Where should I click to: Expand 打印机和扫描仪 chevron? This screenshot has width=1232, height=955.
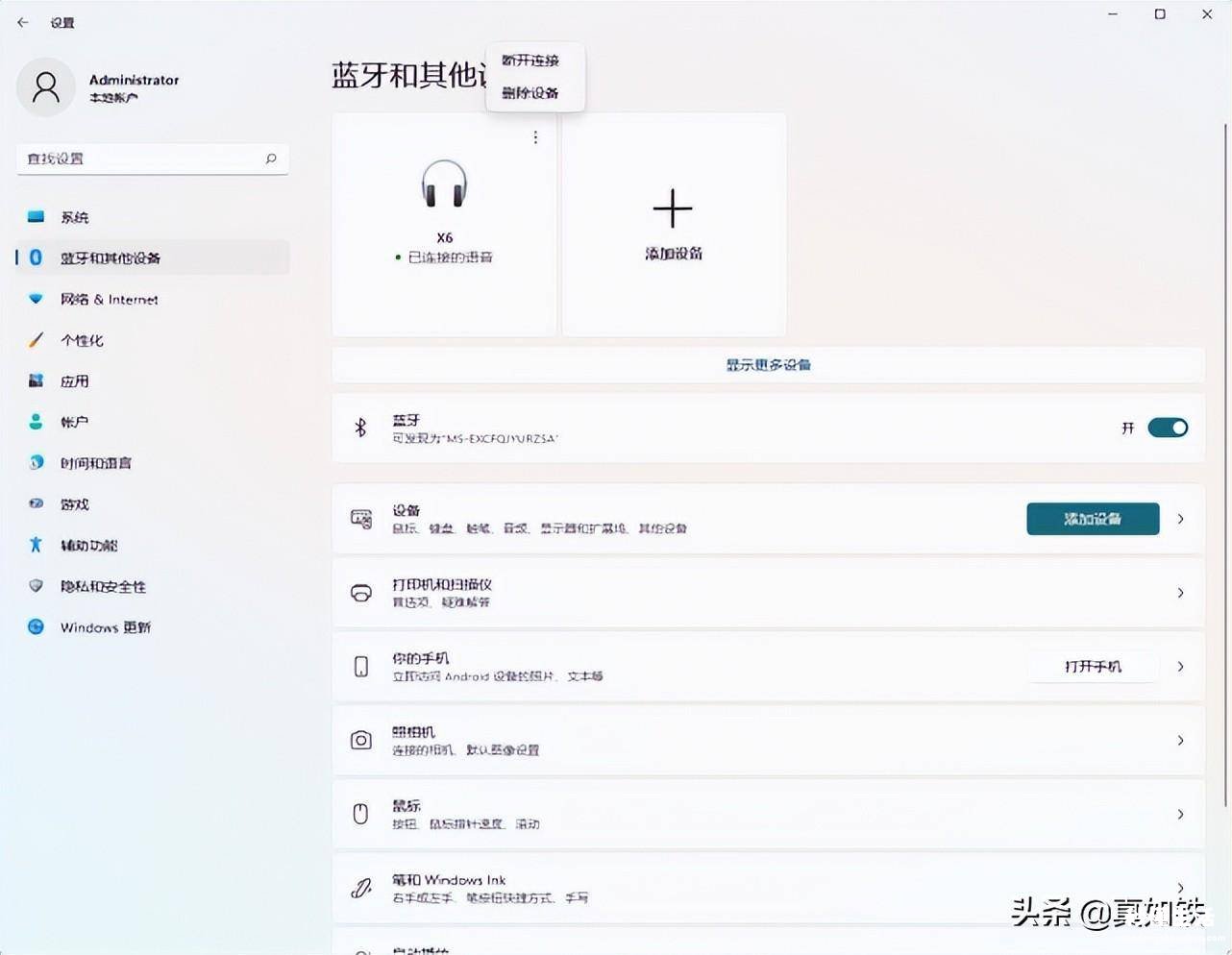[x=1180, y=593]
